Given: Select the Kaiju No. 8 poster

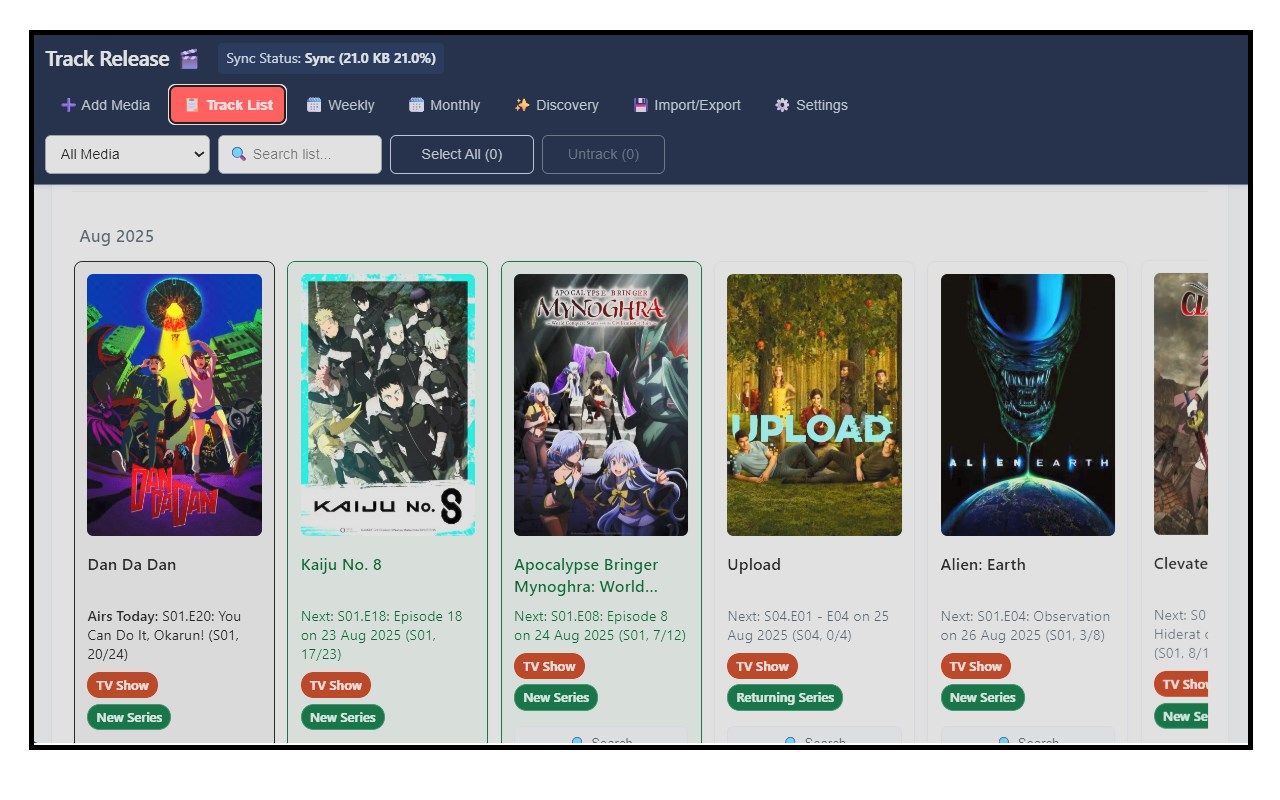Looking at the screenshot, I should pos(388,405).
